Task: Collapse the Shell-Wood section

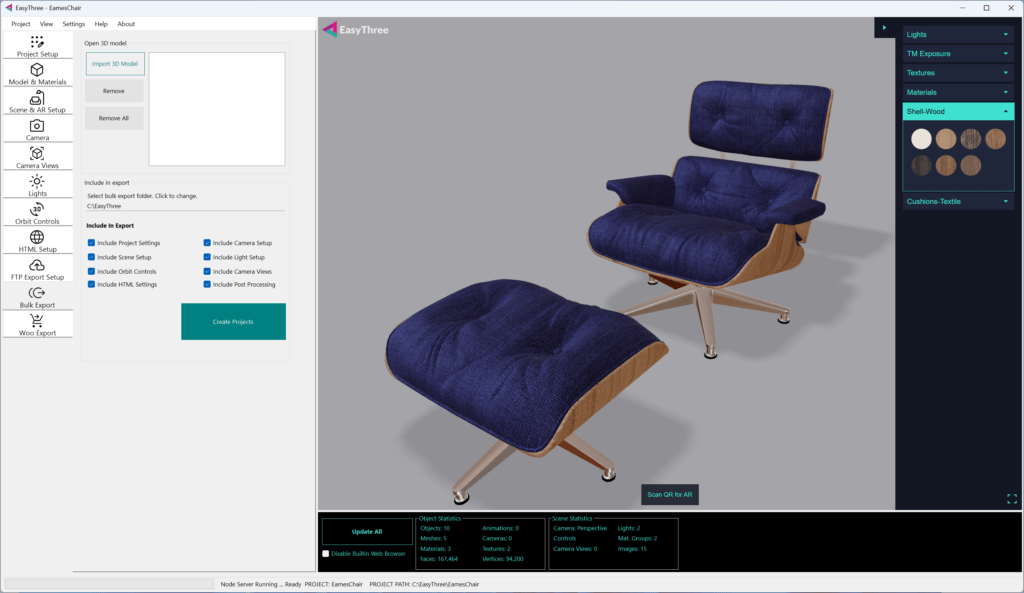Action: [x=1005, y=111]
